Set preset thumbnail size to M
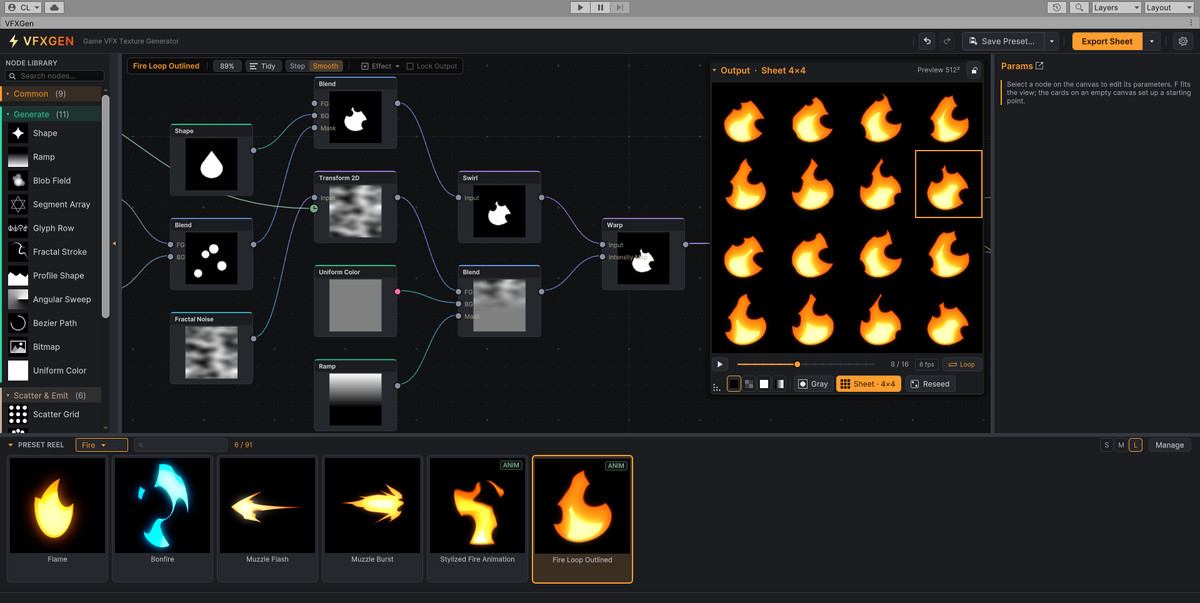Image resolution: width=1200 pixels, height=603 pixels. [x=1121, y=445]
